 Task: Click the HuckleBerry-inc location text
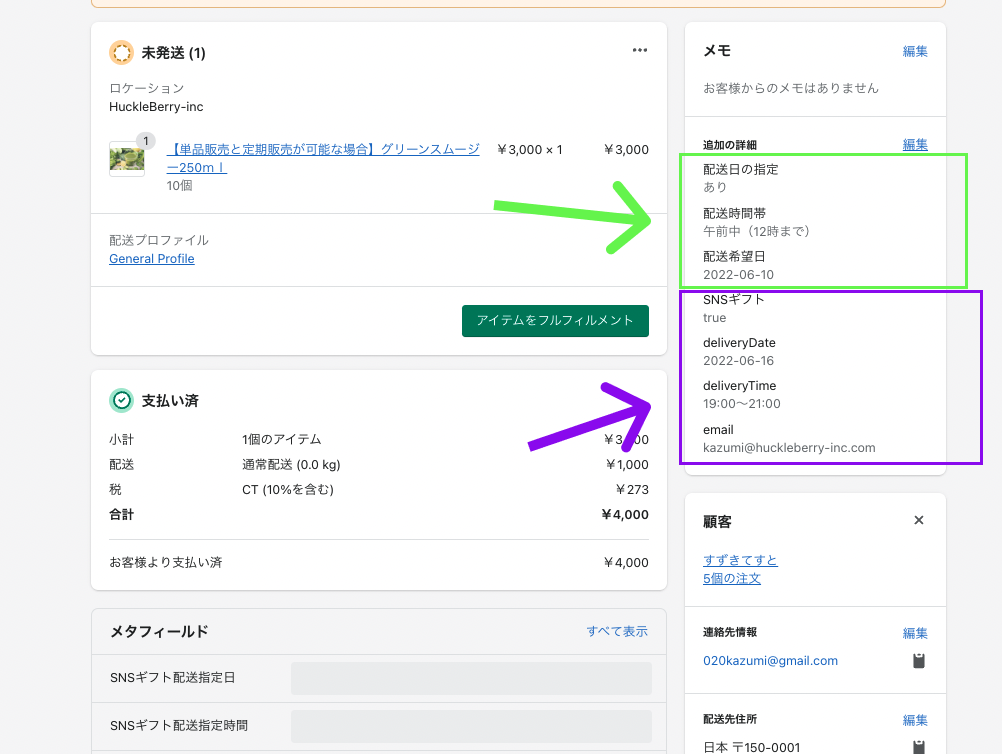coord(156,107)
